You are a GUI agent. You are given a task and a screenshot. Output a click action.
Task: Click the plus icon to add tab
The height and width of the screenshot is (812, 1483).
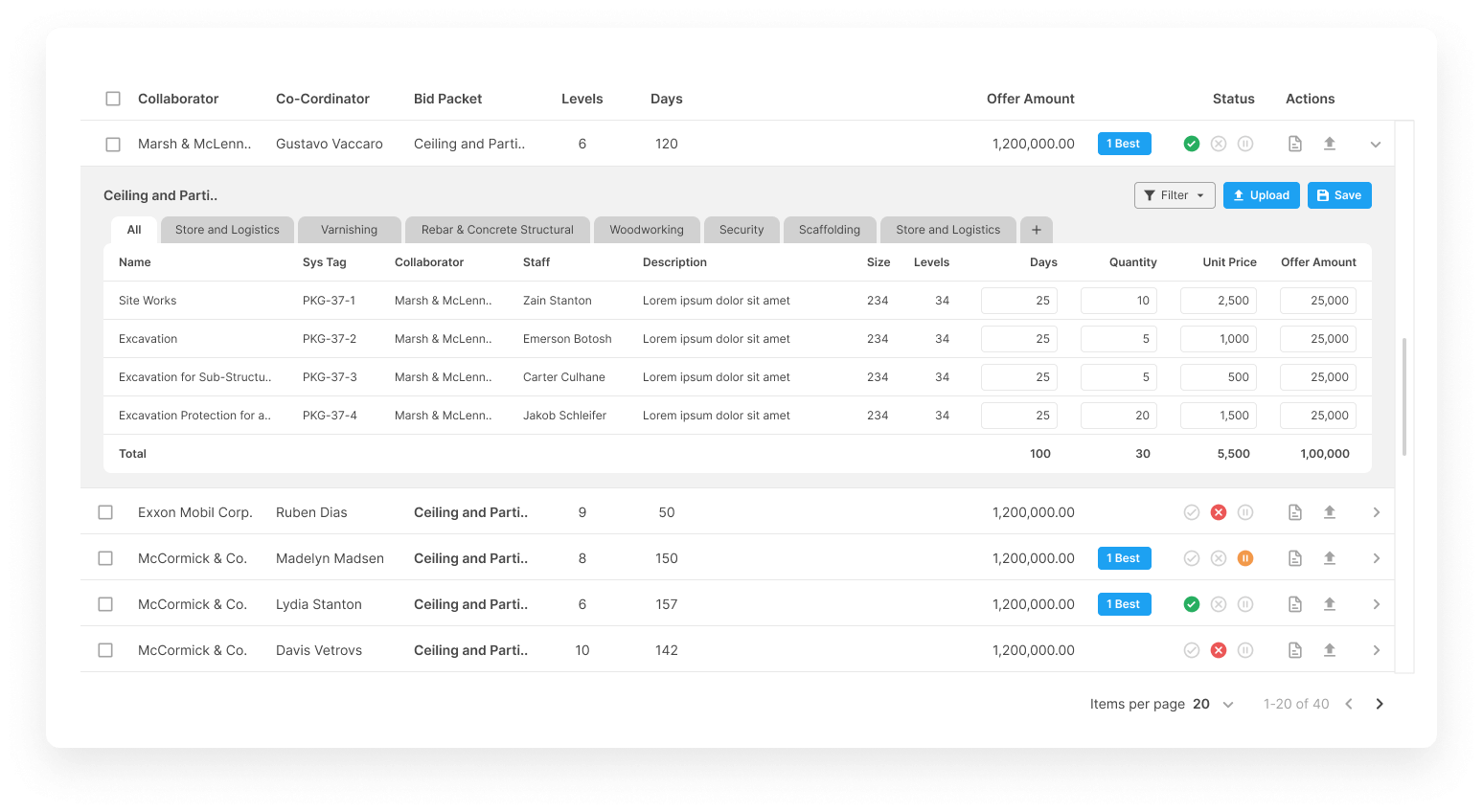[1036, 230]
